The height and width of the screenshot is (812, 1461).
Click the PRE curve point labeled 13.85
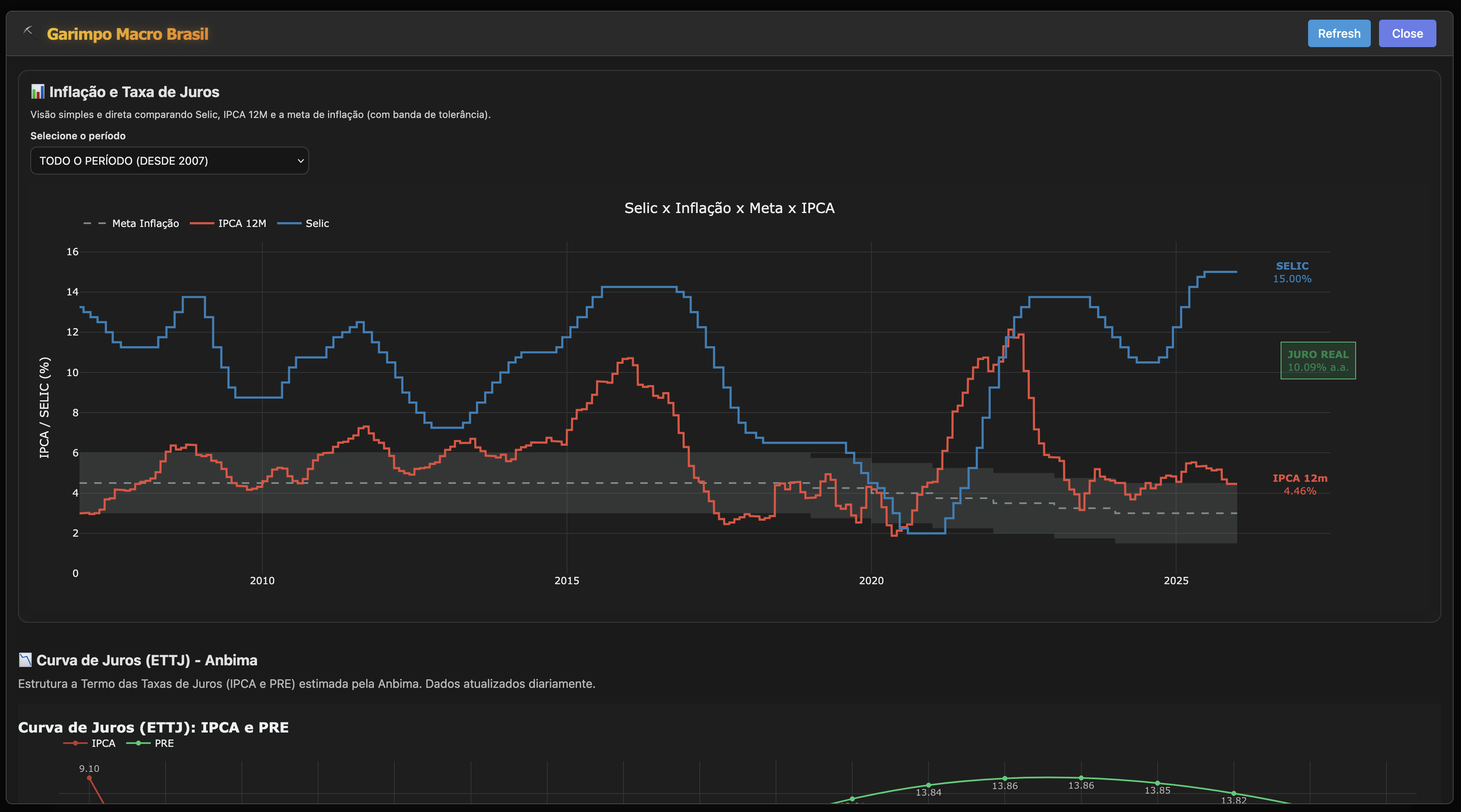[1157, 783]
